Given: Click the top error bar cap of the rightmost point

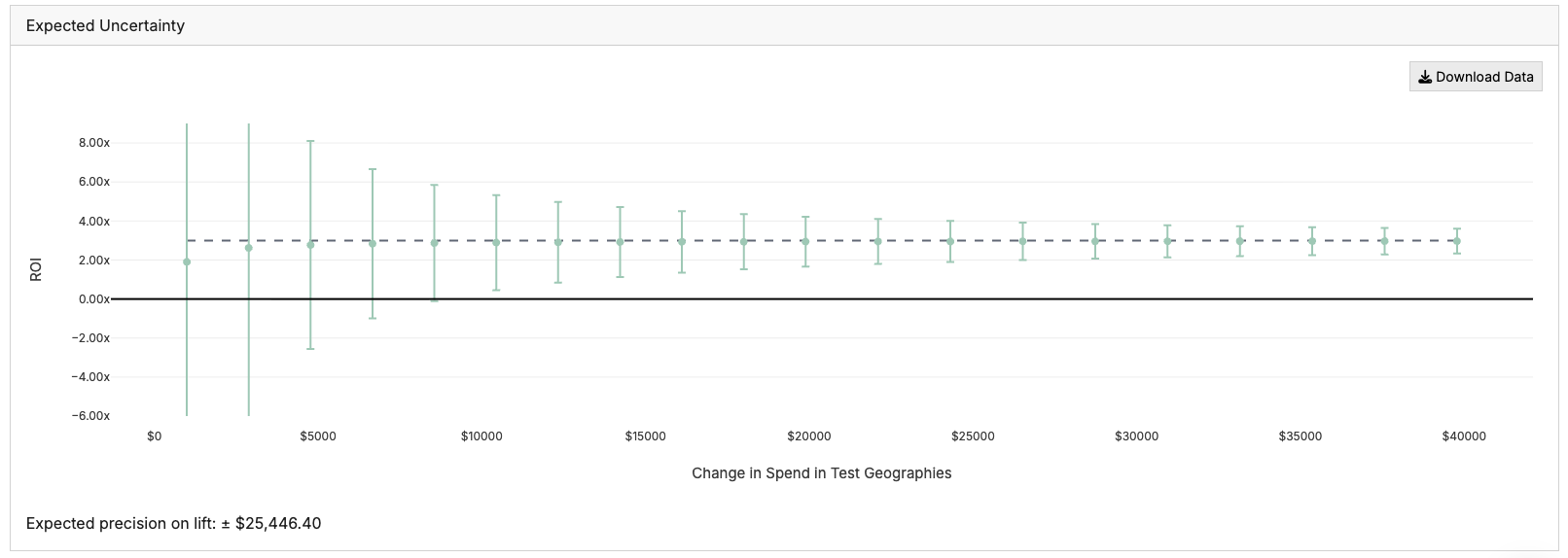Looking at the screenshot, I should pyautogui.click(x=1456, y=228).
